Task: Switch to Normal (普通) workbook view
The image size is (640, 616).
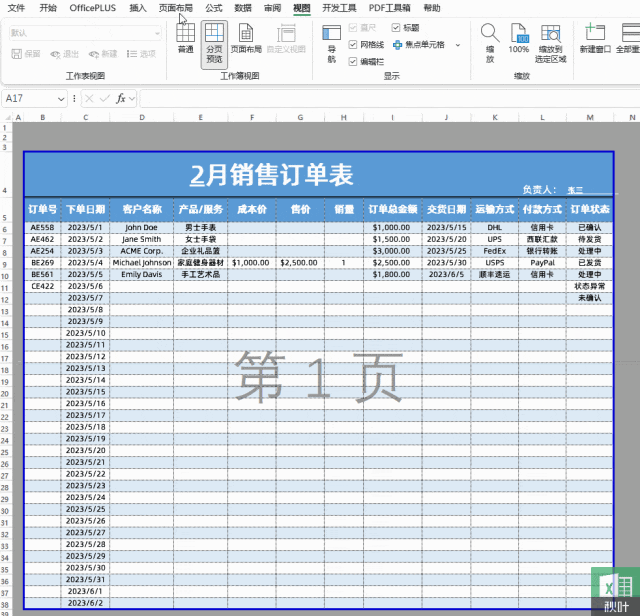Action: click(185, 39)
